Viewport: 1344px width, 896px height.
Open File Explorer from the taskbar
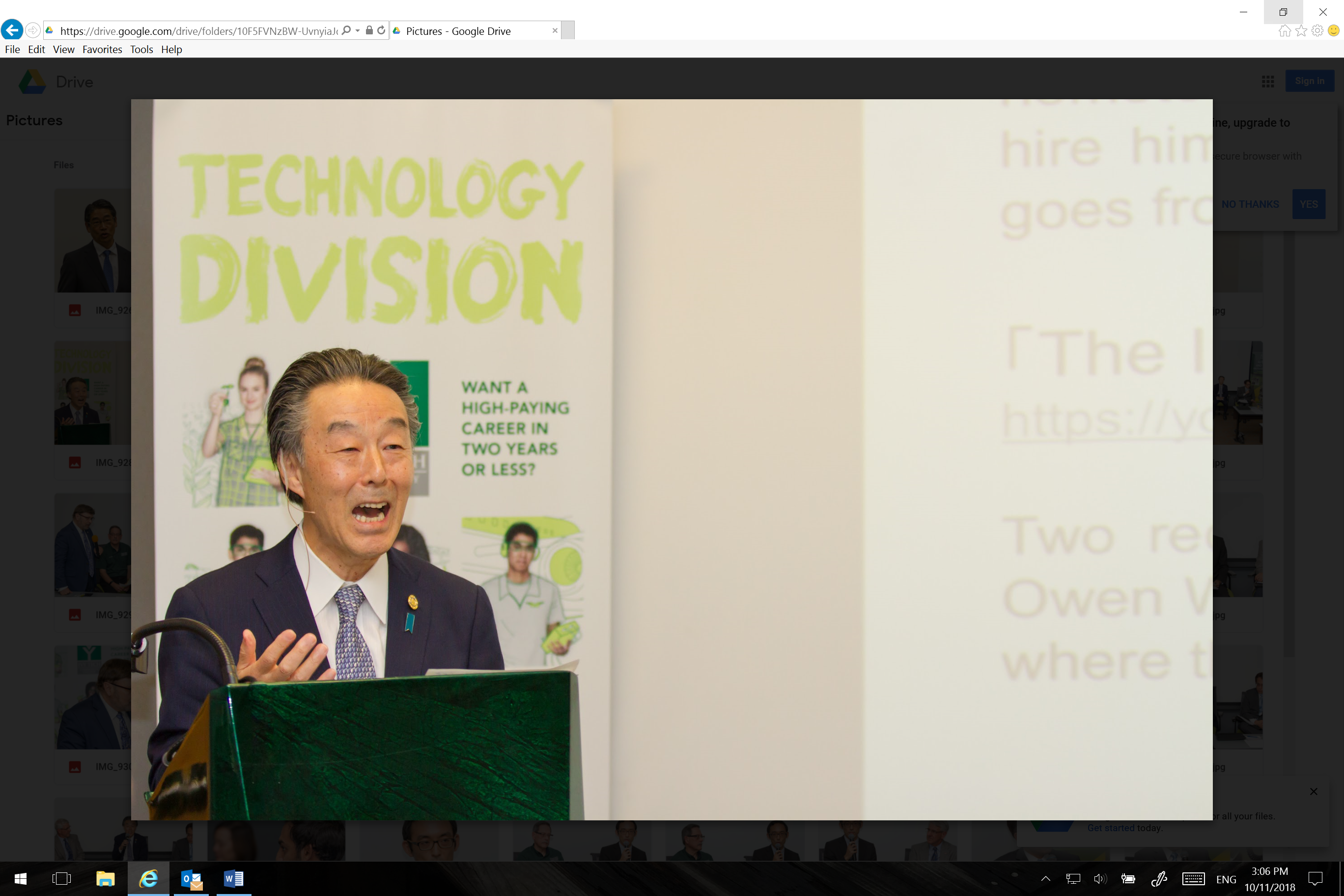[x=105, y=879]
